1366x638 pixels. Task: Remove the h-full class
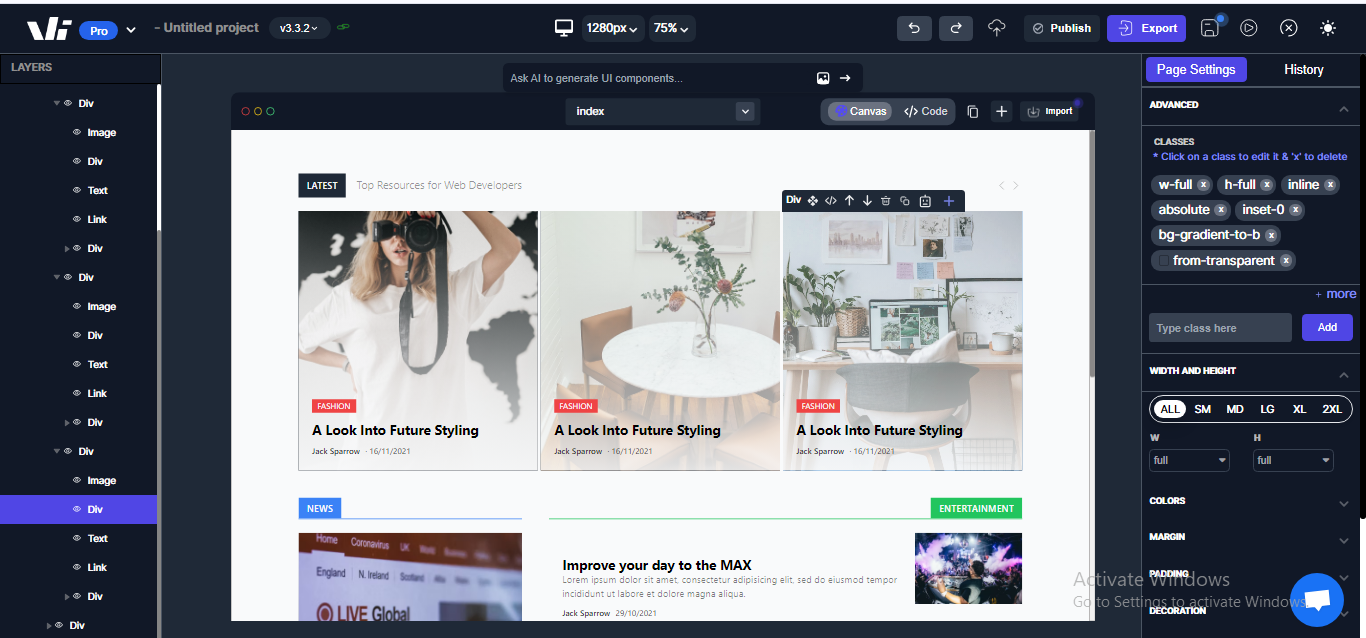click(1267, 185)
